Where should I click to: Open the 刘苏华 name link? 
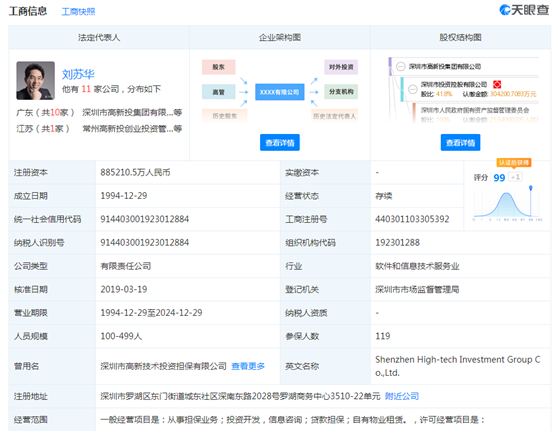78,74
